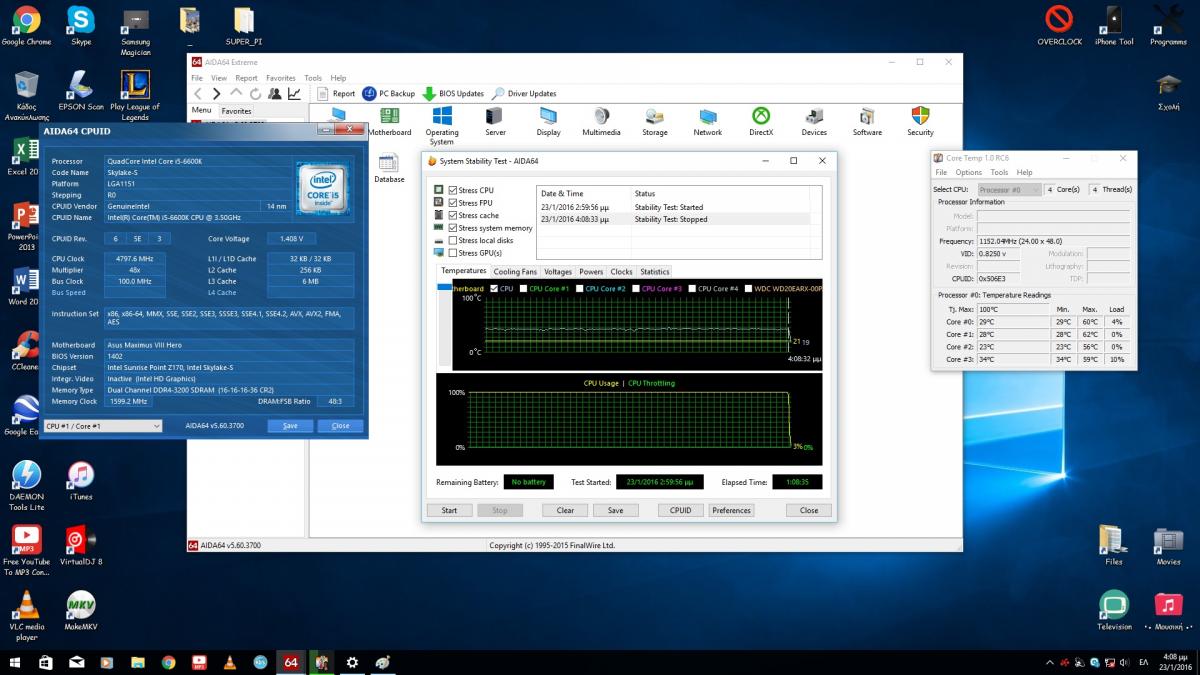Toggle the Stress cache checkbox
The height and width of the screenshot is (675, 1200).
pyautogui.click(x=454, y=215)
